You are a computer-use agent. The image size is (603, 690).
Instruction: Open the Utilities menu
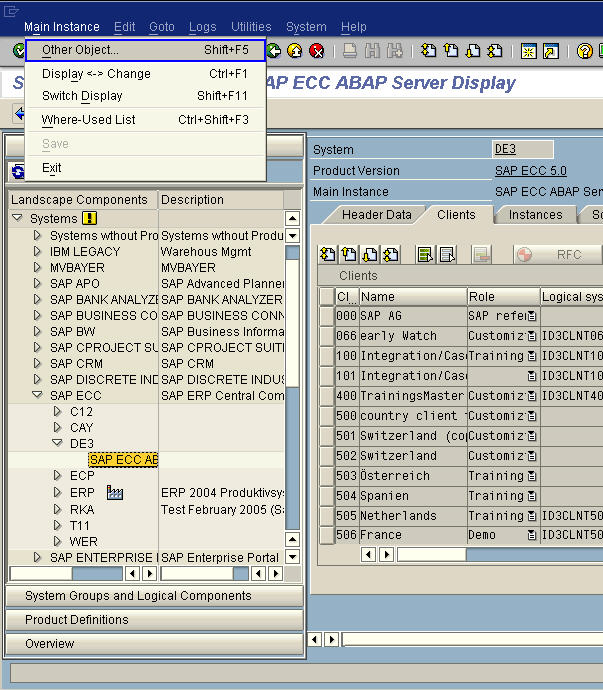[251, 27]
